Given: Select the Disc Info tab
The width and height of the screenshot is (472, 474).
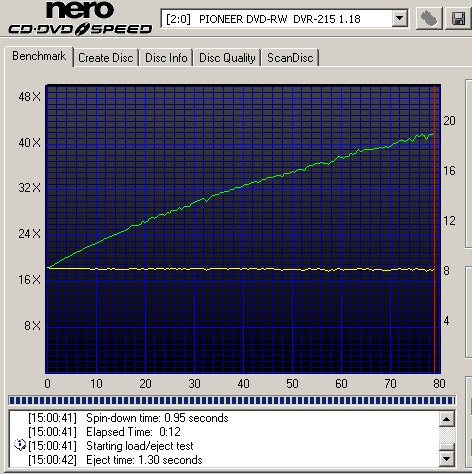Looking at the screenshot, I should coord(166,58).
